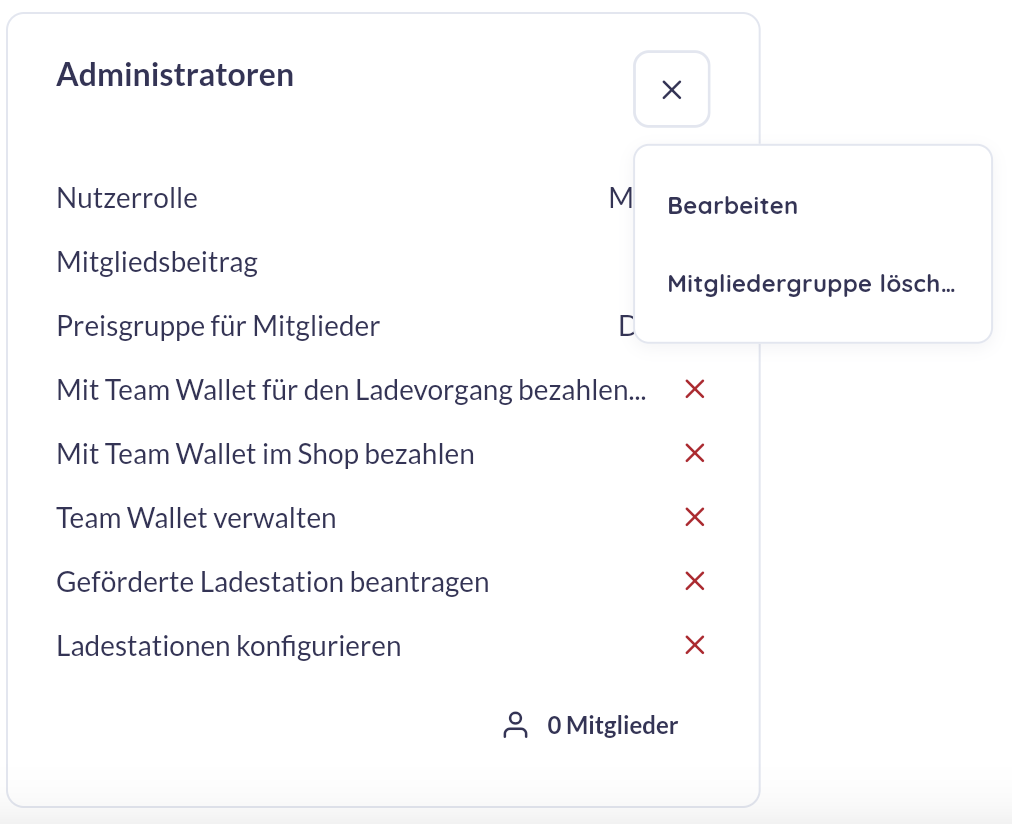1012x824 pixels.
Task: Click red X beside Ladestationen konfigurieren
Action: [694, 645]
